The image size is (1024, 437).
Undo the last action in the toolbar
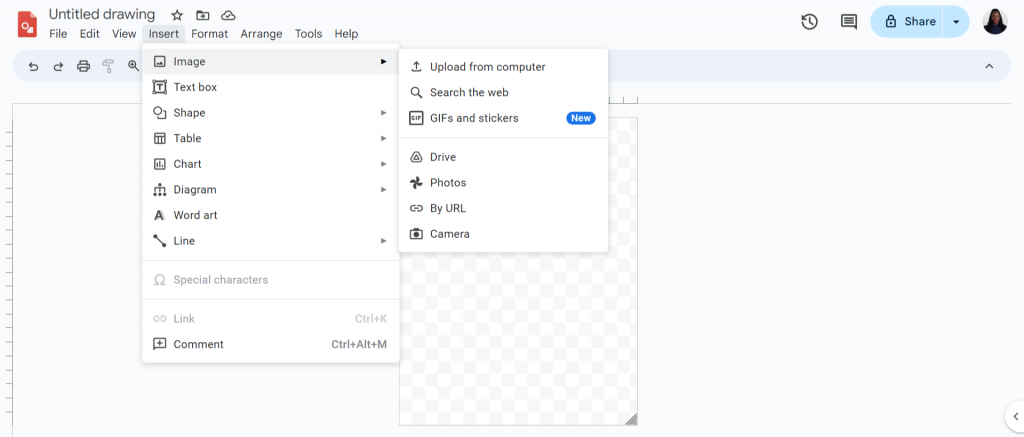click(33, 66)
